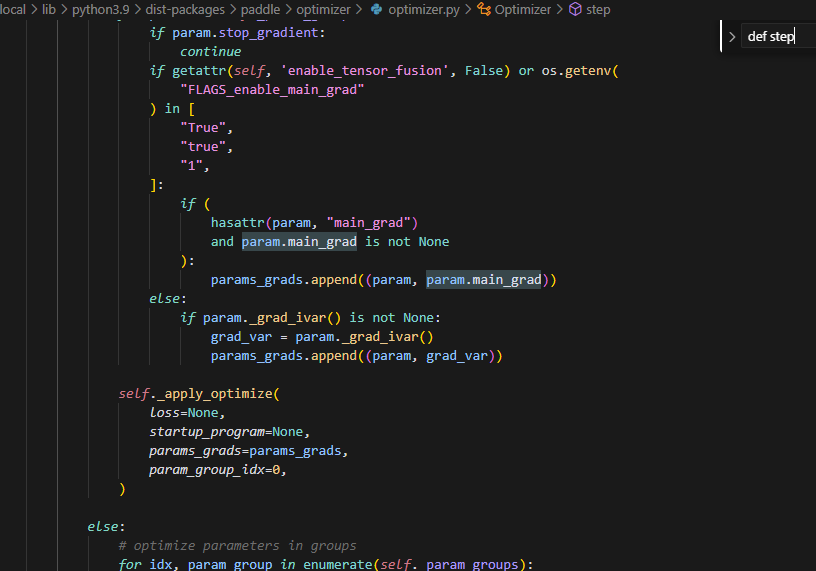The image size is (816, 571).
Task: Select the "paddle" breadcrumb folder
Action: [x=260, y=9]
